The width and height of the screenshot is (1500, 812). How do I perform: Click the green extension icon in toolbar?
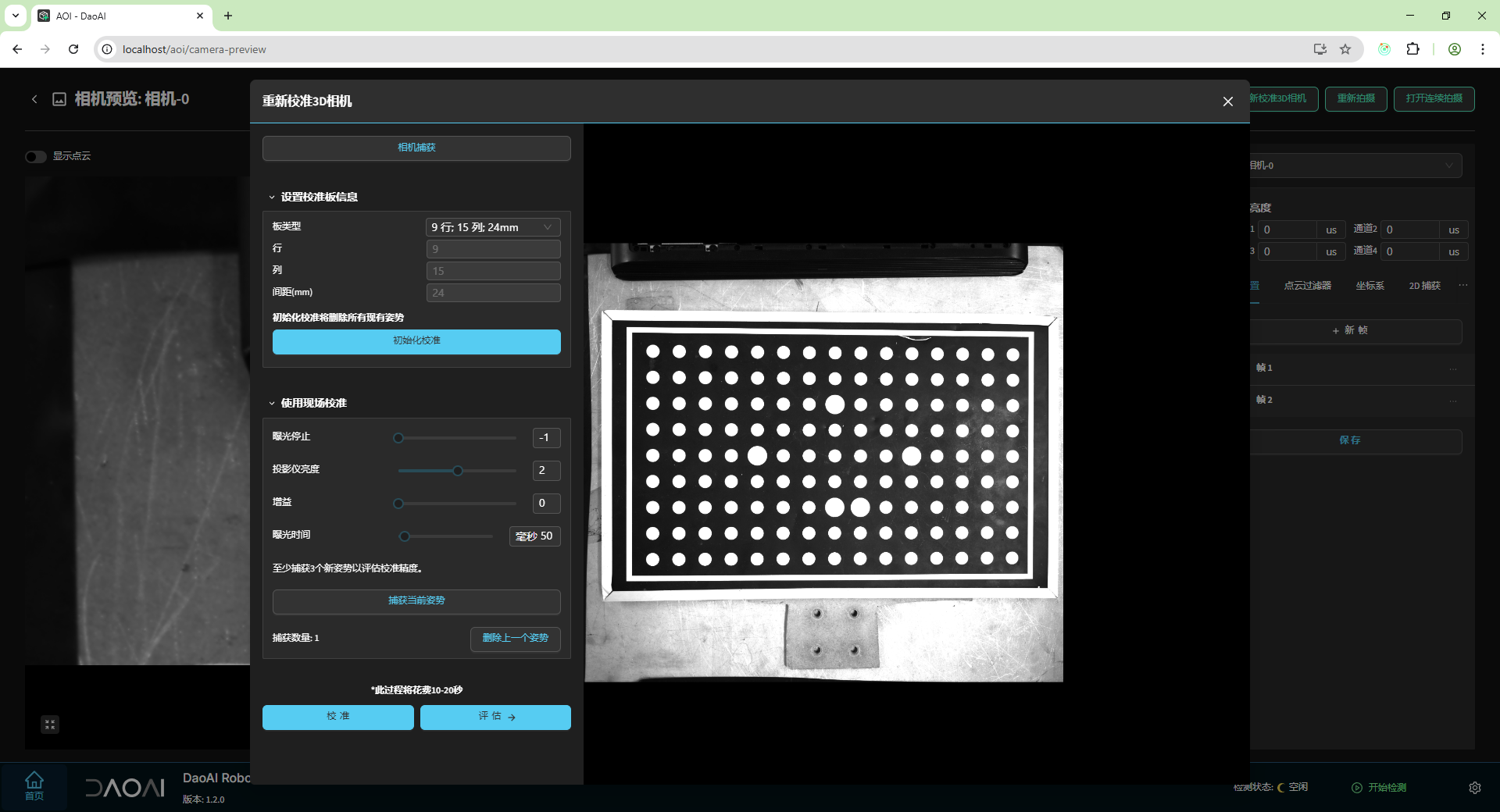click(1384, 49)
